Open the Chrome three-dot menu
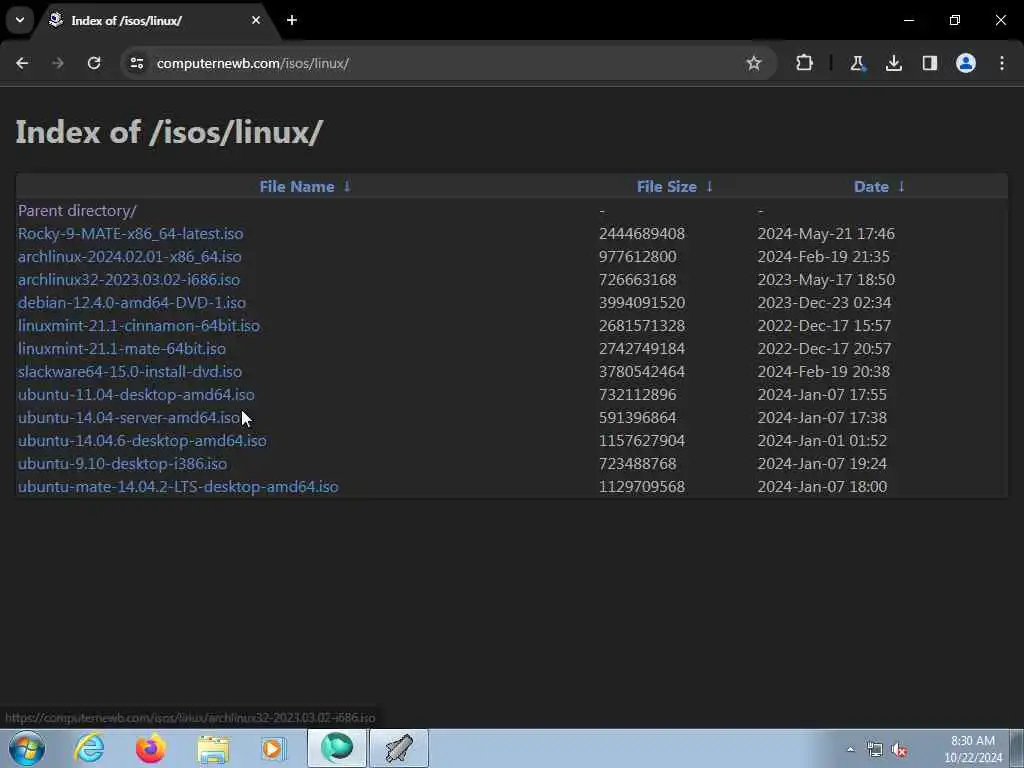 [1002, 63]
